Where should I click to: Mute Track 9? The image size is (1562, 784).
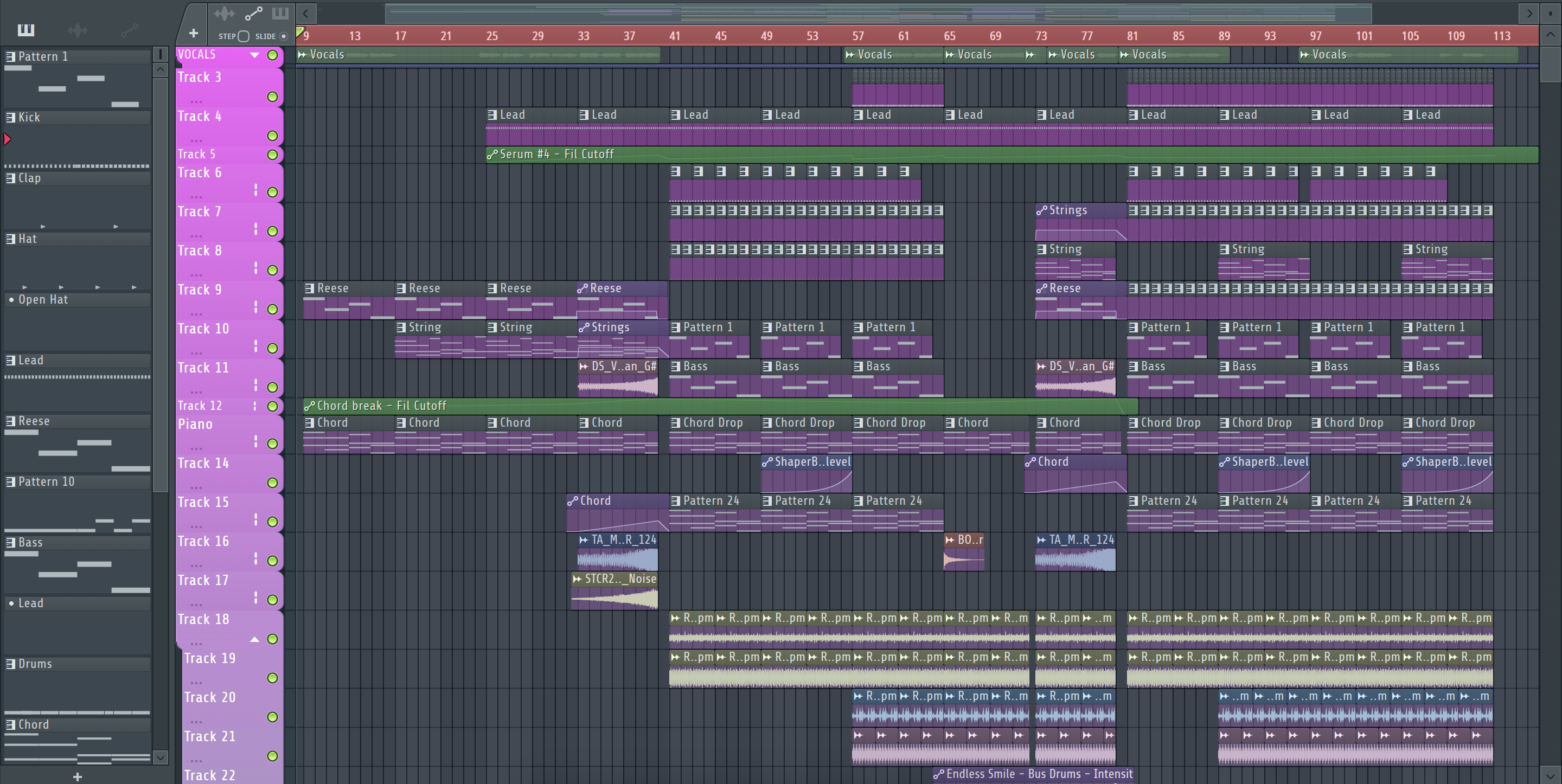point(273,309)
